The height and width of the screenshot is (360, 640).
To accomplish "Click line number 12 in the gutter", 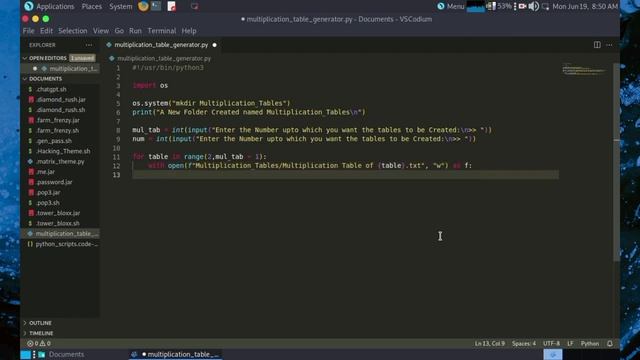I will click(x=116, y=166).
